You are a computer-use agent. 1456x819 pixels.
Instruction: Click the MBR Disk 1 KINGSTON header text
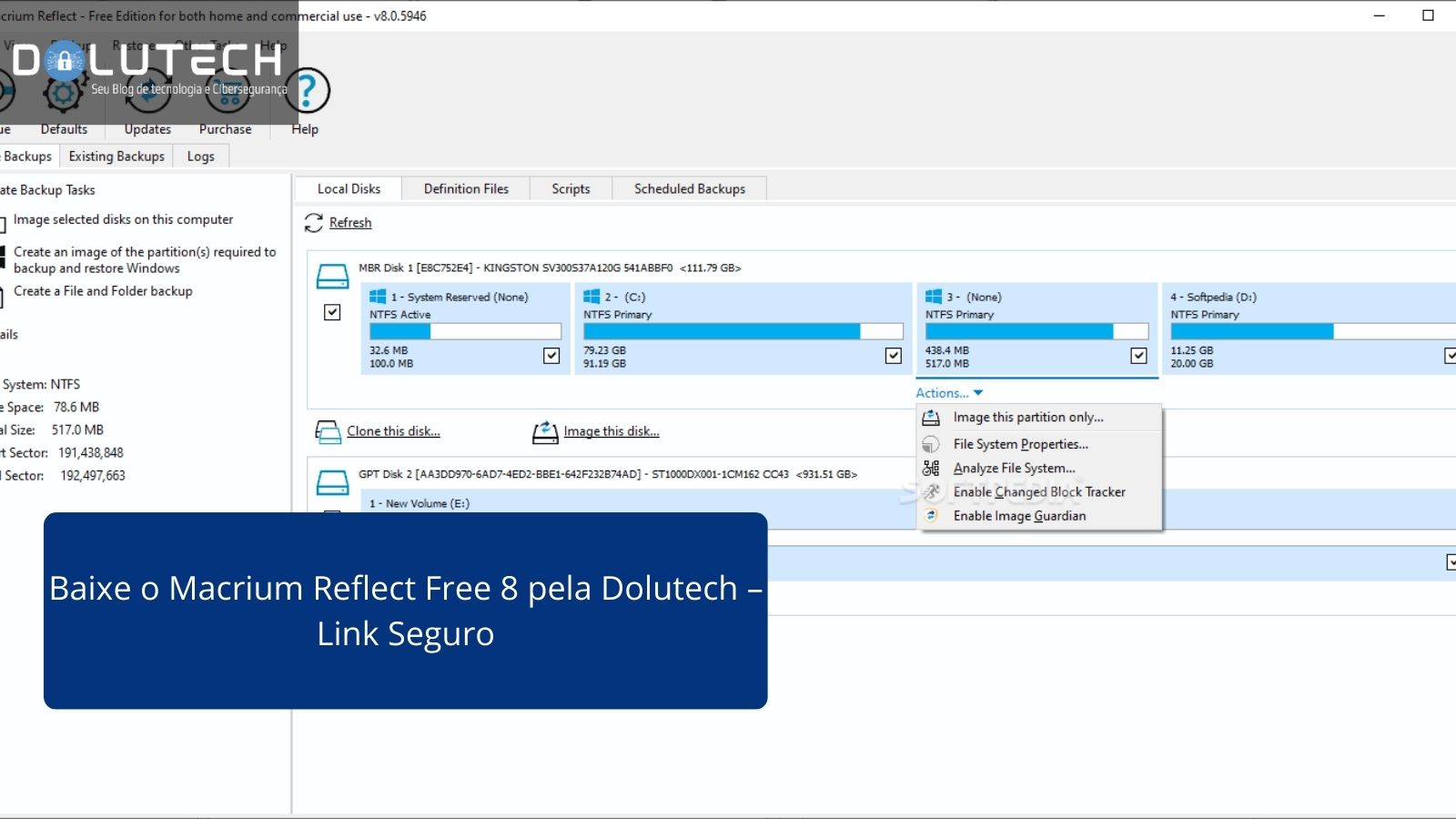click(550, 268)
